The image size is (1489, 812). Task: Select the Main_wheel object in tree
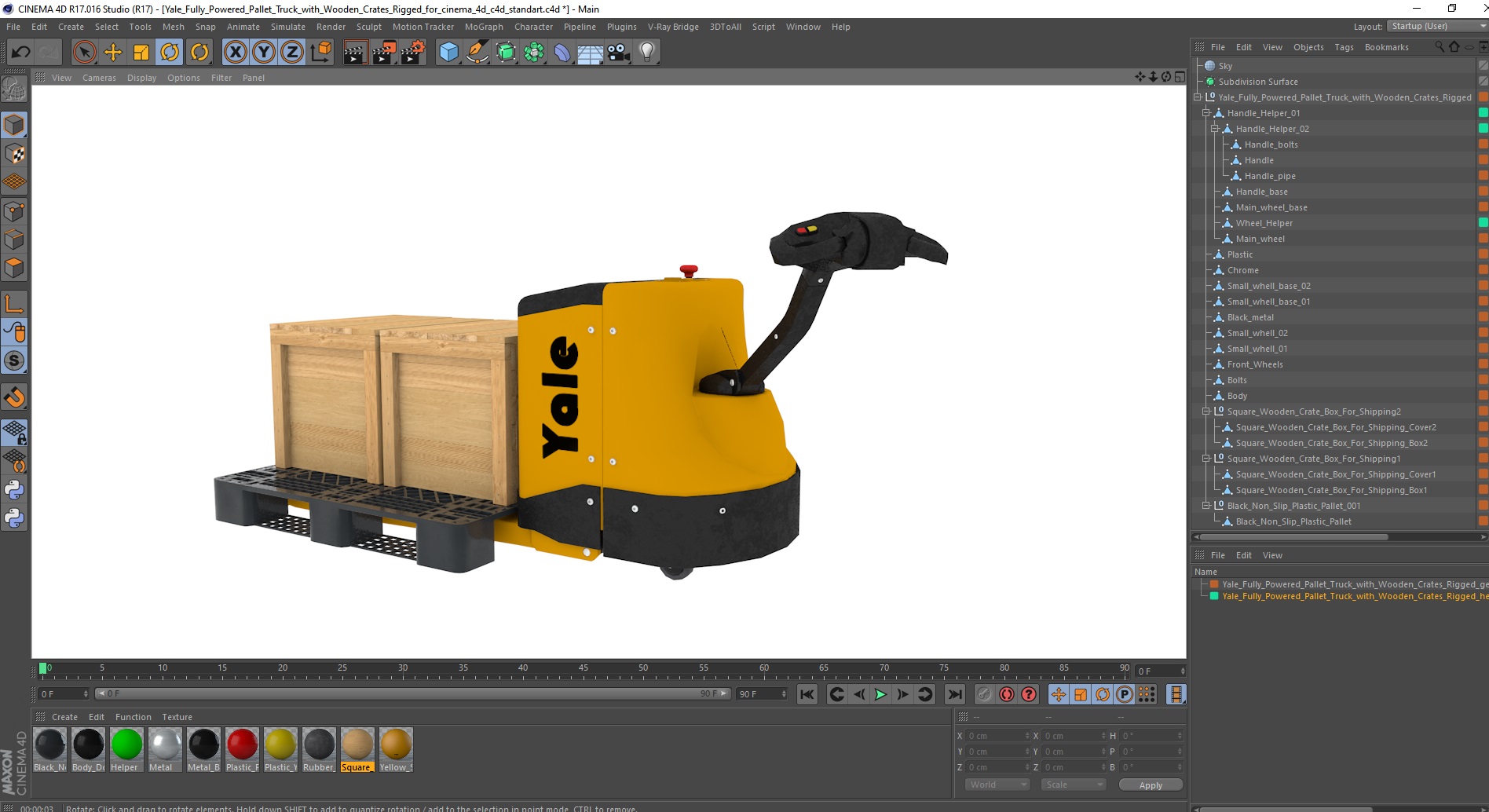coord(1260,239)
